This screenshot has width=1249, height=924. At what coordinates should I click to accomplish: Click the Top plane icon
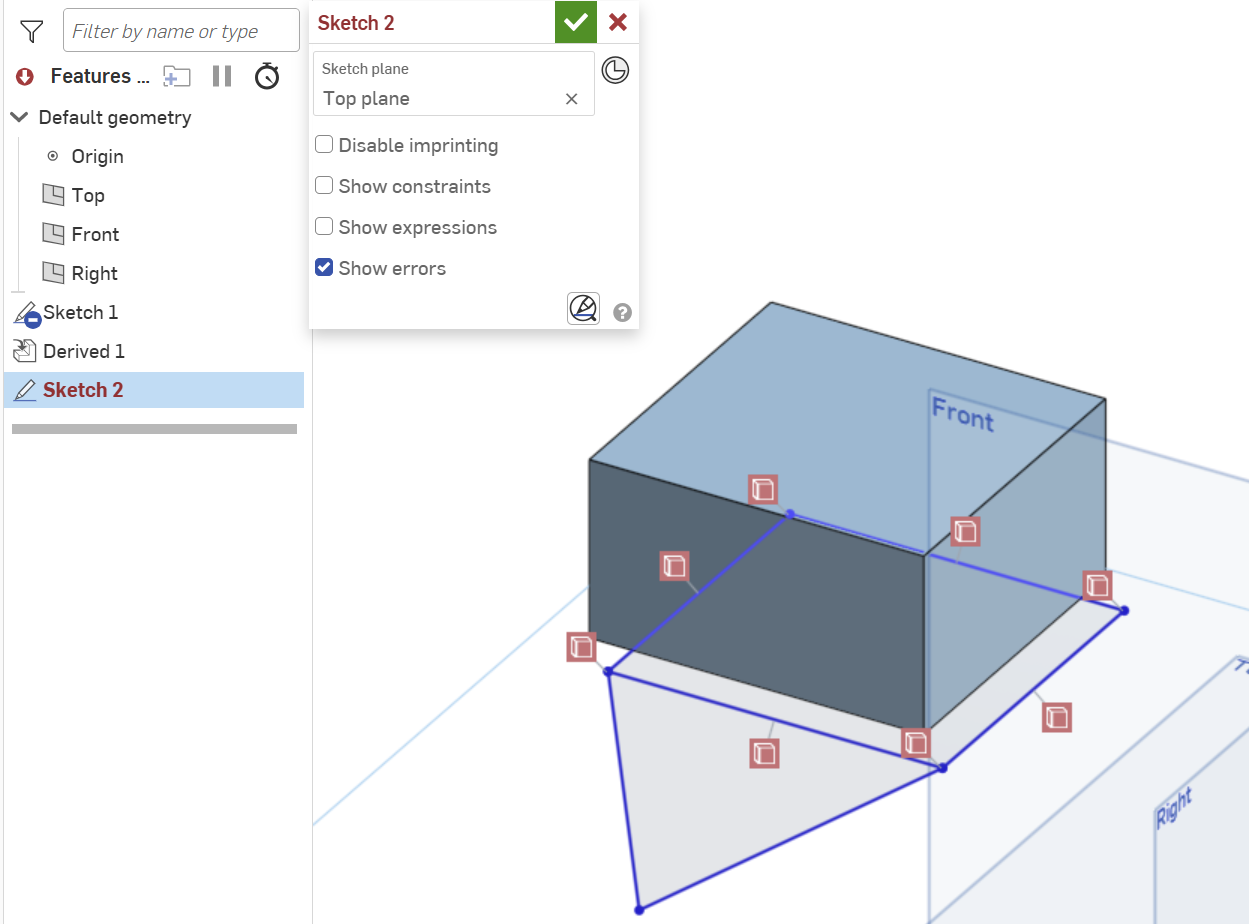53,195
